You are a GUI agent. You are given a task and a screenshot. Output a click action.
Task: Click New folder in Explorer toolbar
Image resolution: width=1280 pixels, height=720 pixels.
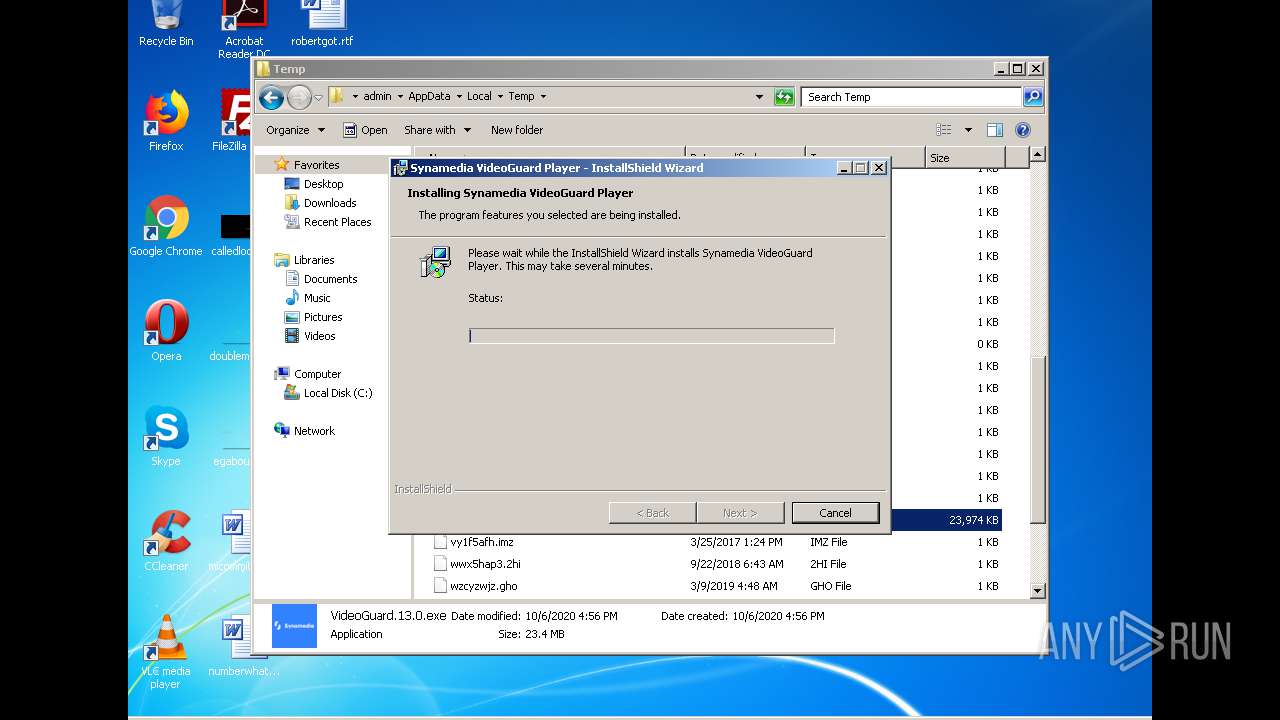point(517,130)
